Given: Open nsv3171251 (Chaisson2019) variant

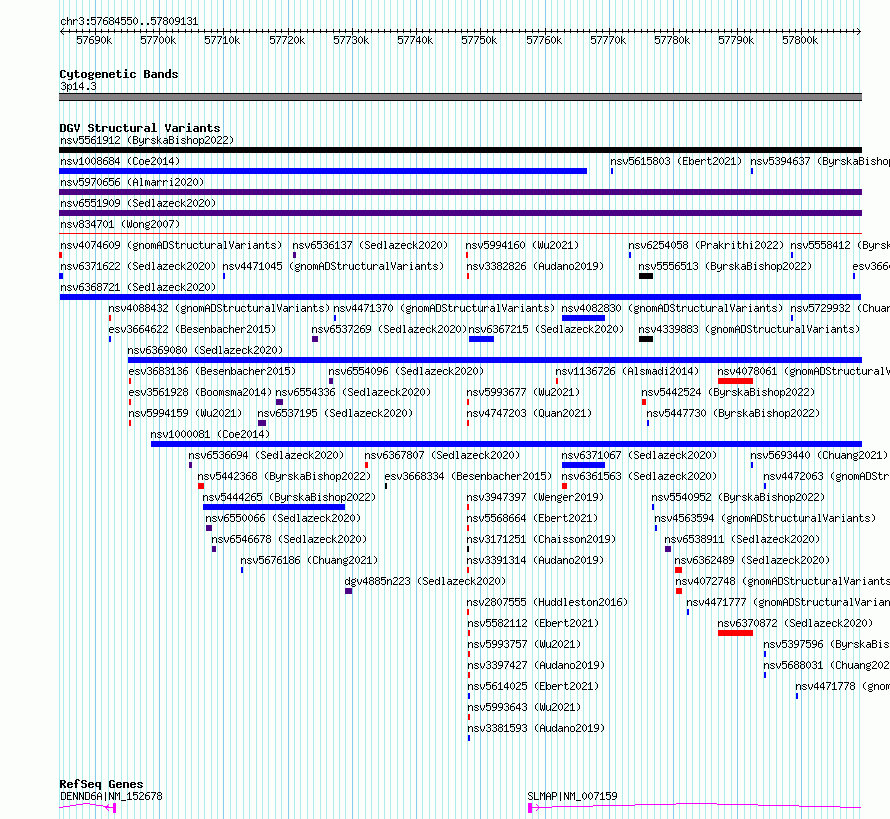Looking at the screenshot, I should click(541, 539).
